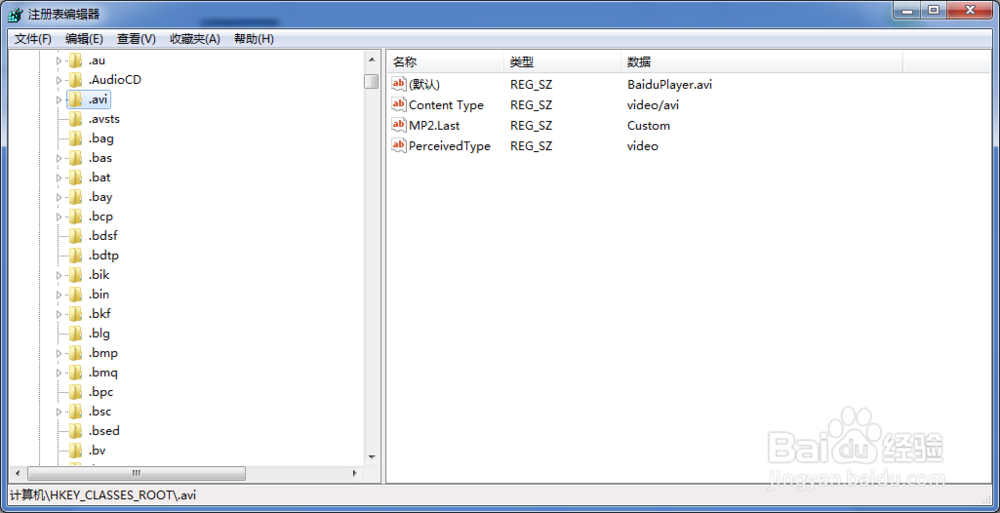1000x513 pixels.
Task: Open the 文件(F) menu
Action: point(33,39)
